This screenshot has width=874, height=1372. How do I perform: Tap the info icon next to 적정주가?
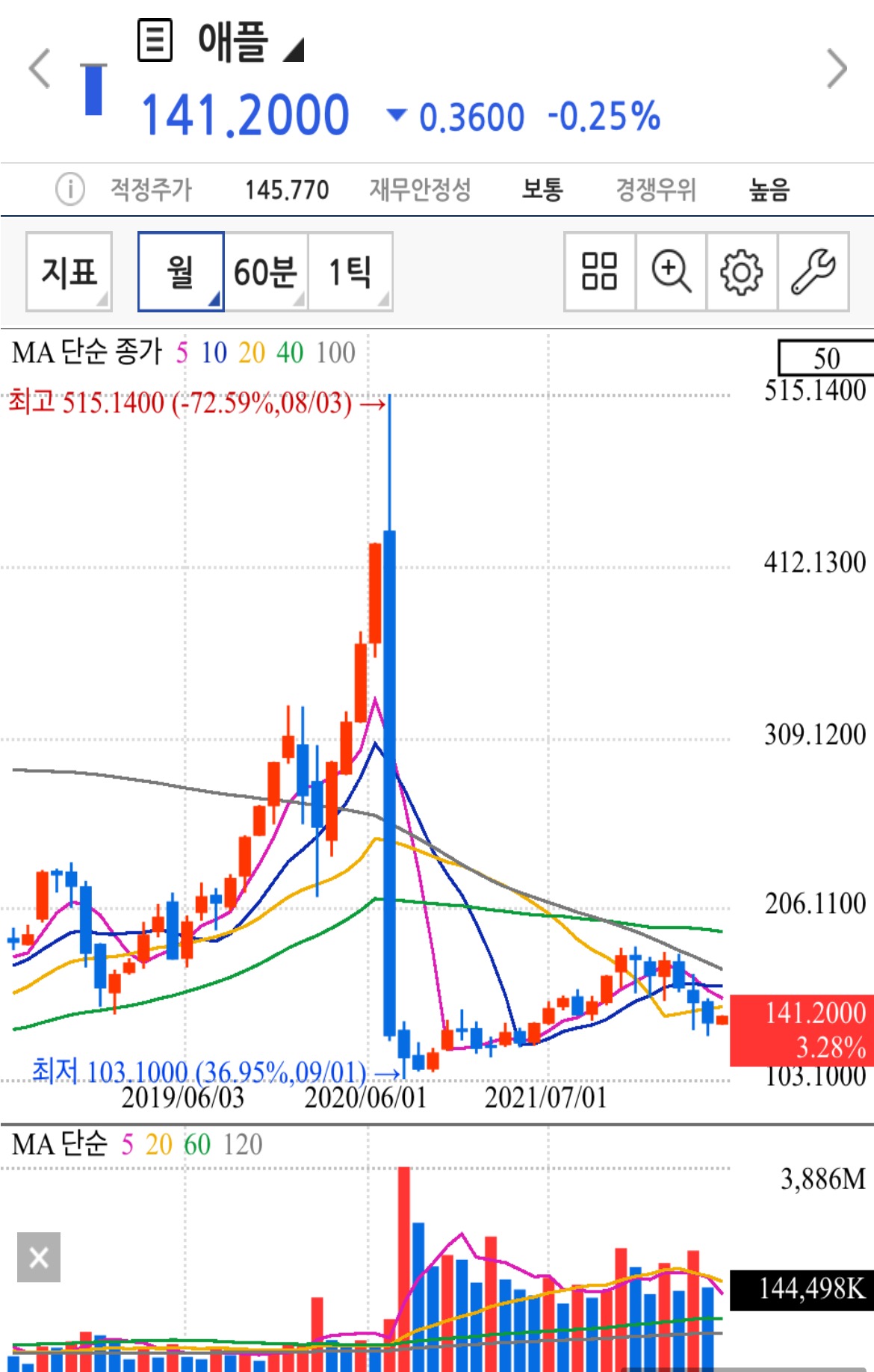(70, 189)
